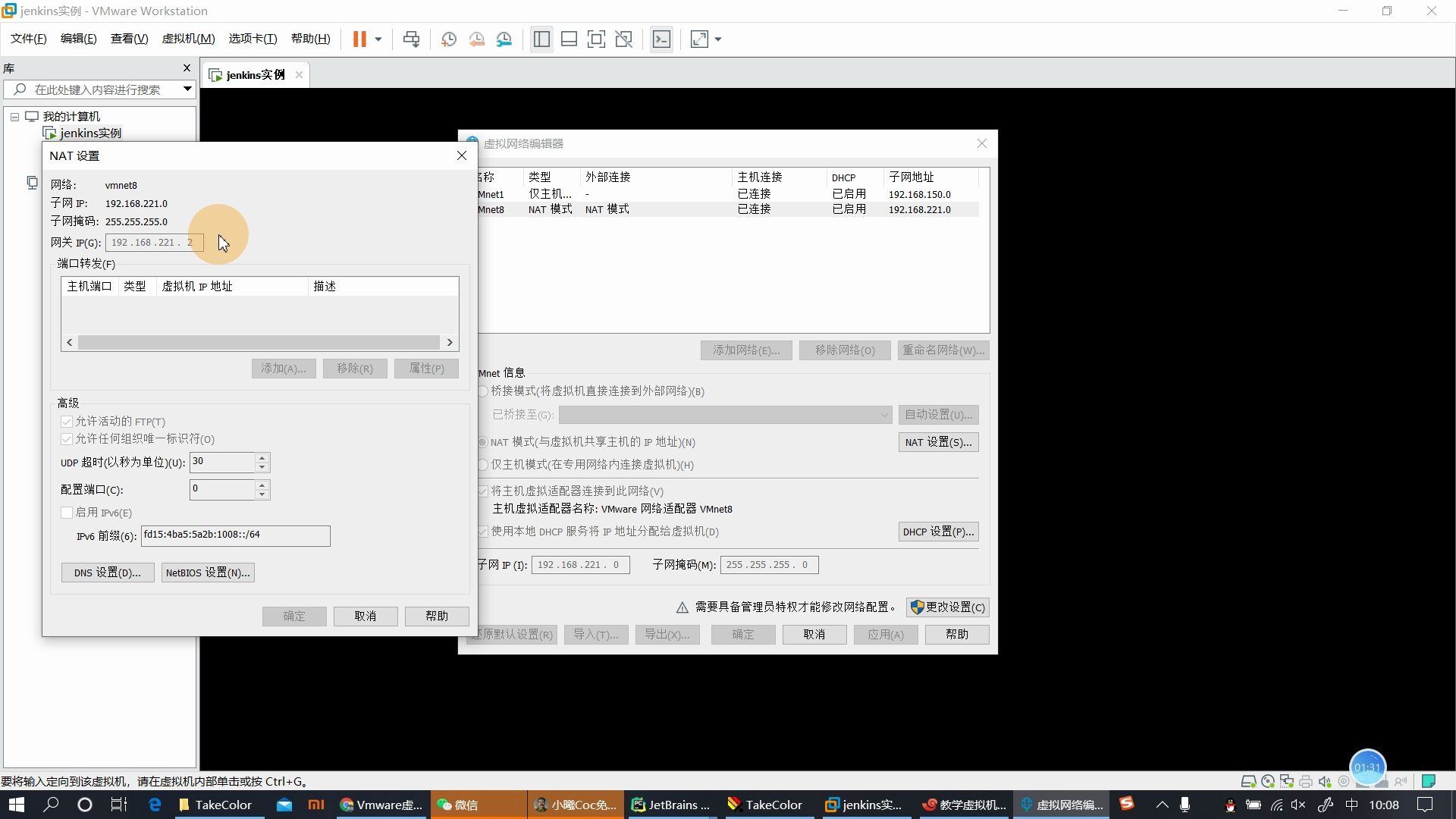
Task: Open the 虚拟机(M) menu
Action: pyautogui.click(x=188, y=39)
